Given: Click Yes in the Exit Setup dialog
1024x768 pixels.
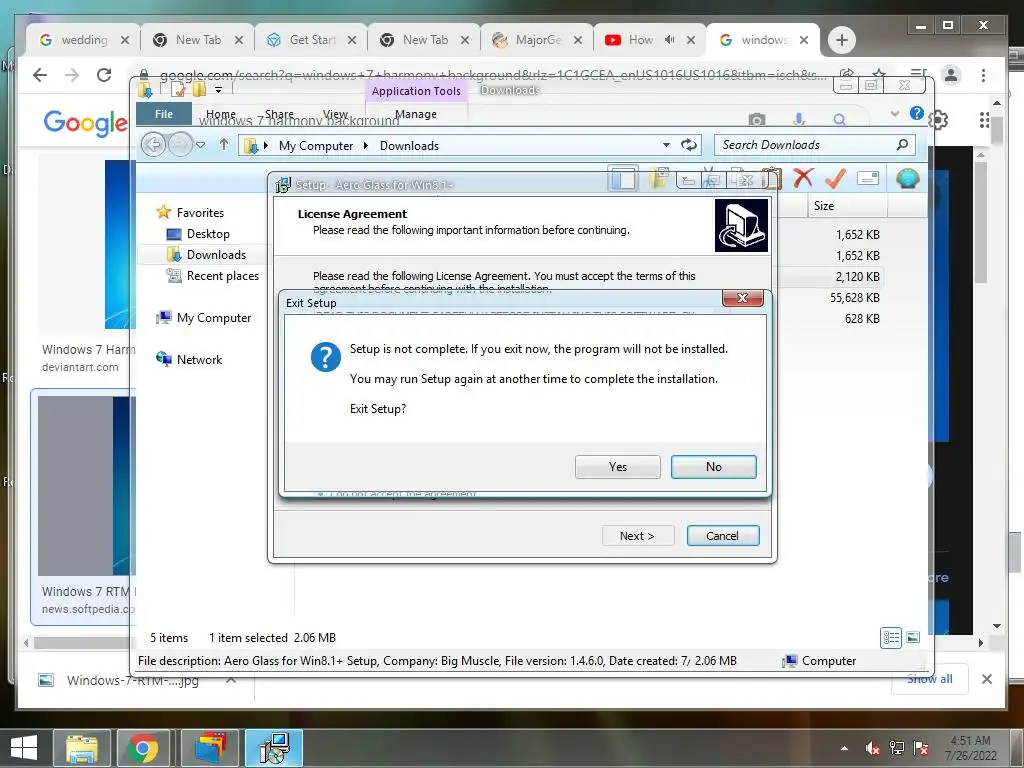Looking at the screenshot, I should point(617,467).
